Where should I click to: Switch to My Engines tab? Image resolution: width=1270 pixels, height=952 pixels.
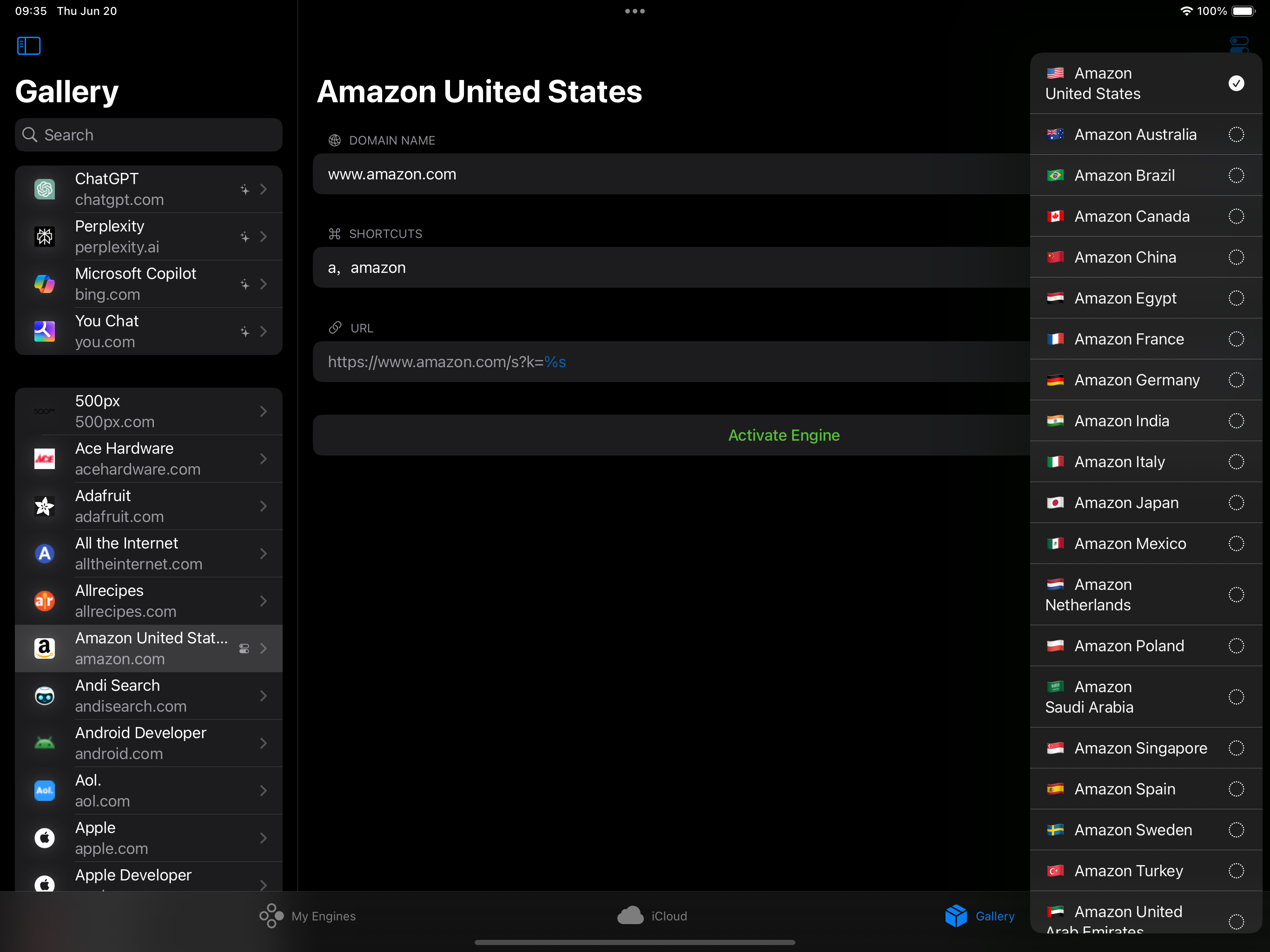pos(308,916)
